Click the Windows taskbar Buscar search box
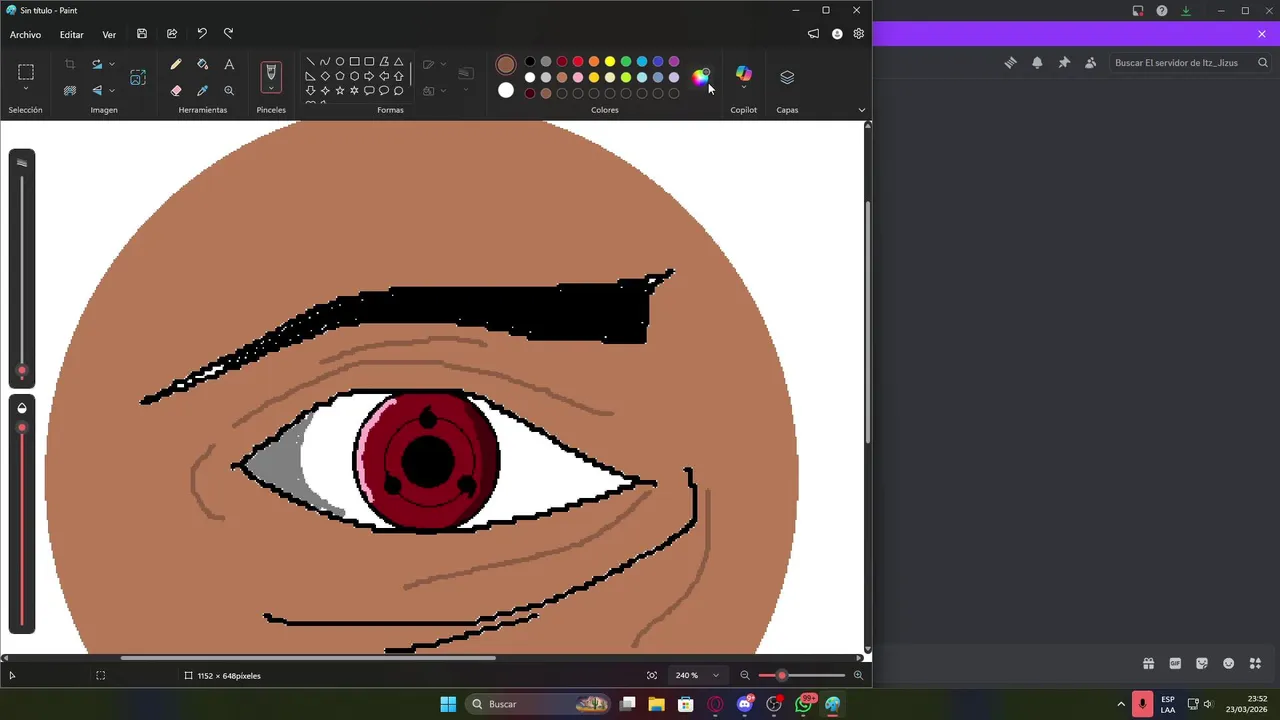The image size is (1280, 720). [538, 704]
